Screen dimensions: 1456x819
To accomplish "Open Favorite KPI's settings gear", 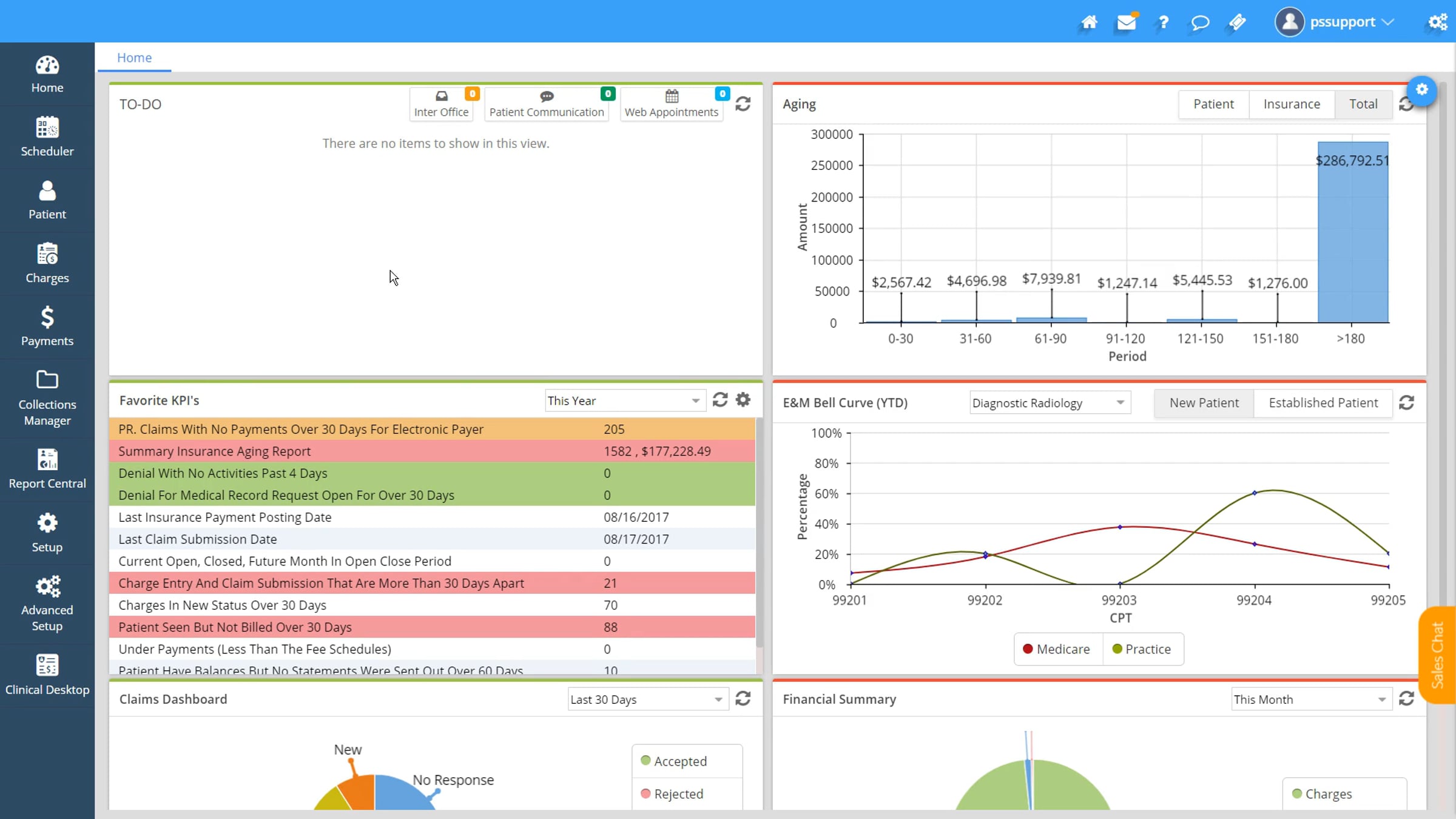I will click(x=743, y=400).
